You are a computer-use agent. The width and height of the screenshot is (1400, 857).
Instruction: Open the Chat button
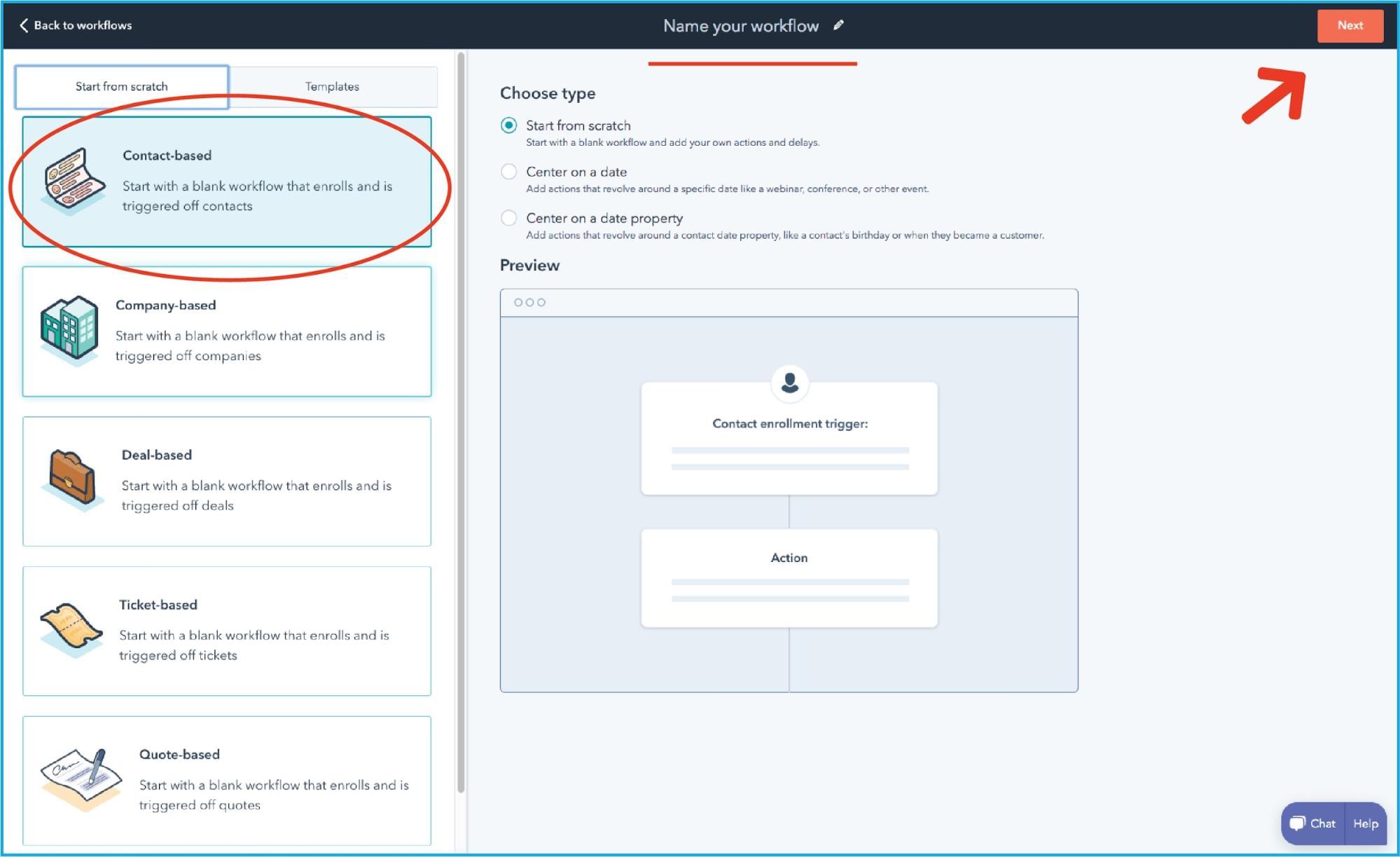pos(1313,823)
